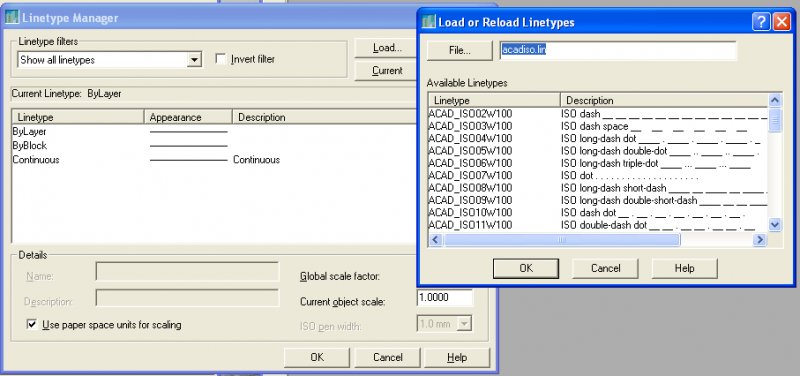Uncheck Use paper space units for scaling
Image resolution: width=800 pixels, height=376 pixels.
32,324
